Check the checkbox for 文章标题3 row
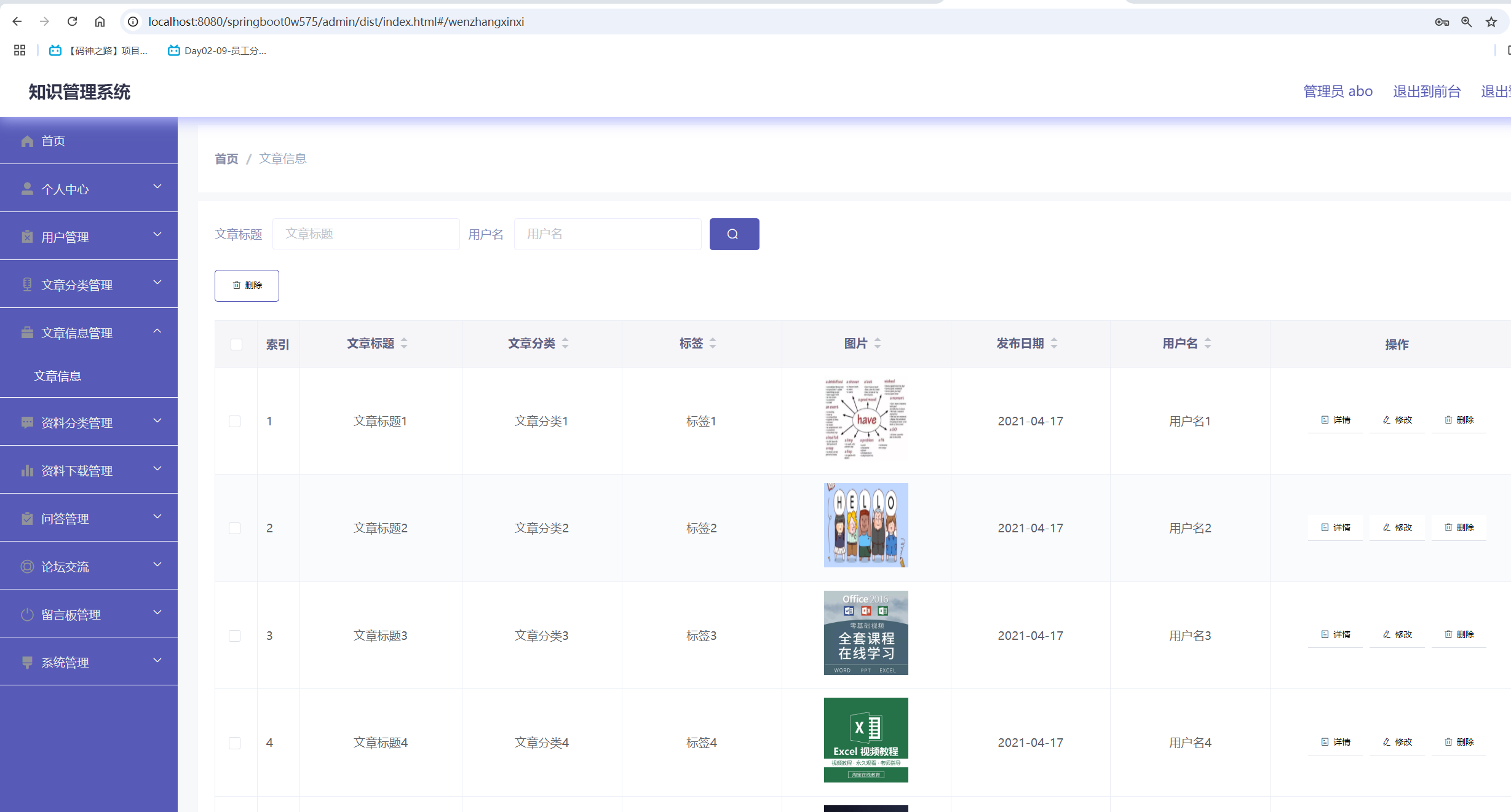Screen dimensions: 1511x812 click(235, 636)
